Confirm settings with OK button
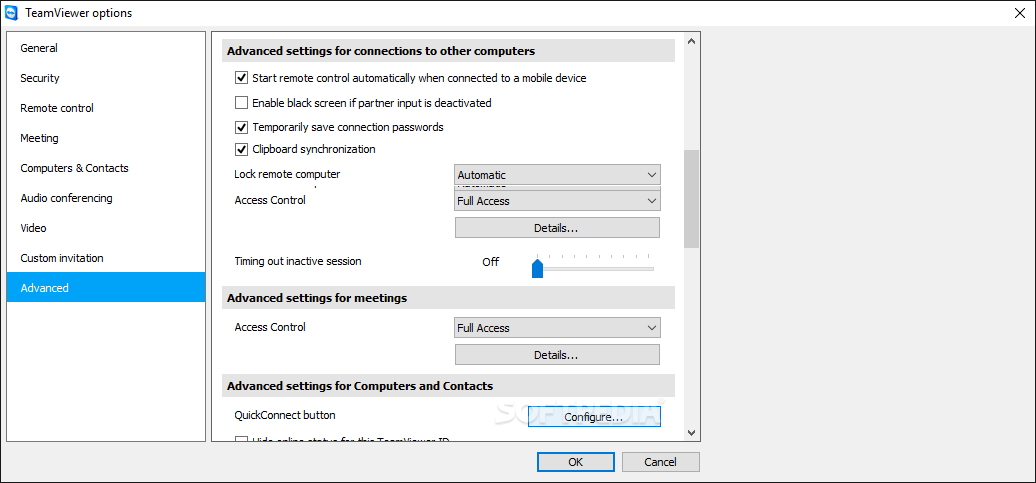Image resolution: width=1036 pixels, height=483 pixels. pyautogui.click(x=575, y=462)
